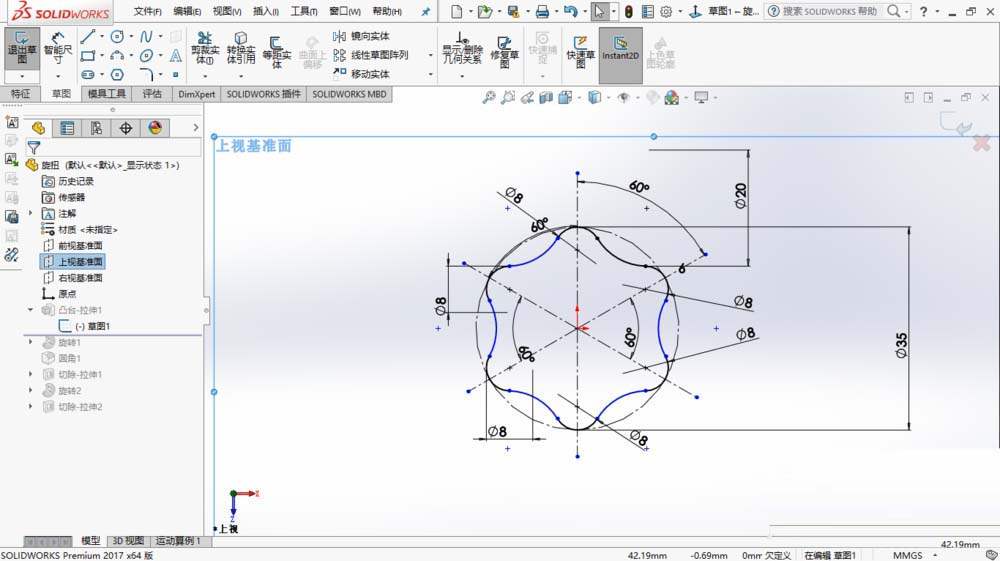
Task: Select the Line sketch tool
Action: [87, 36]
